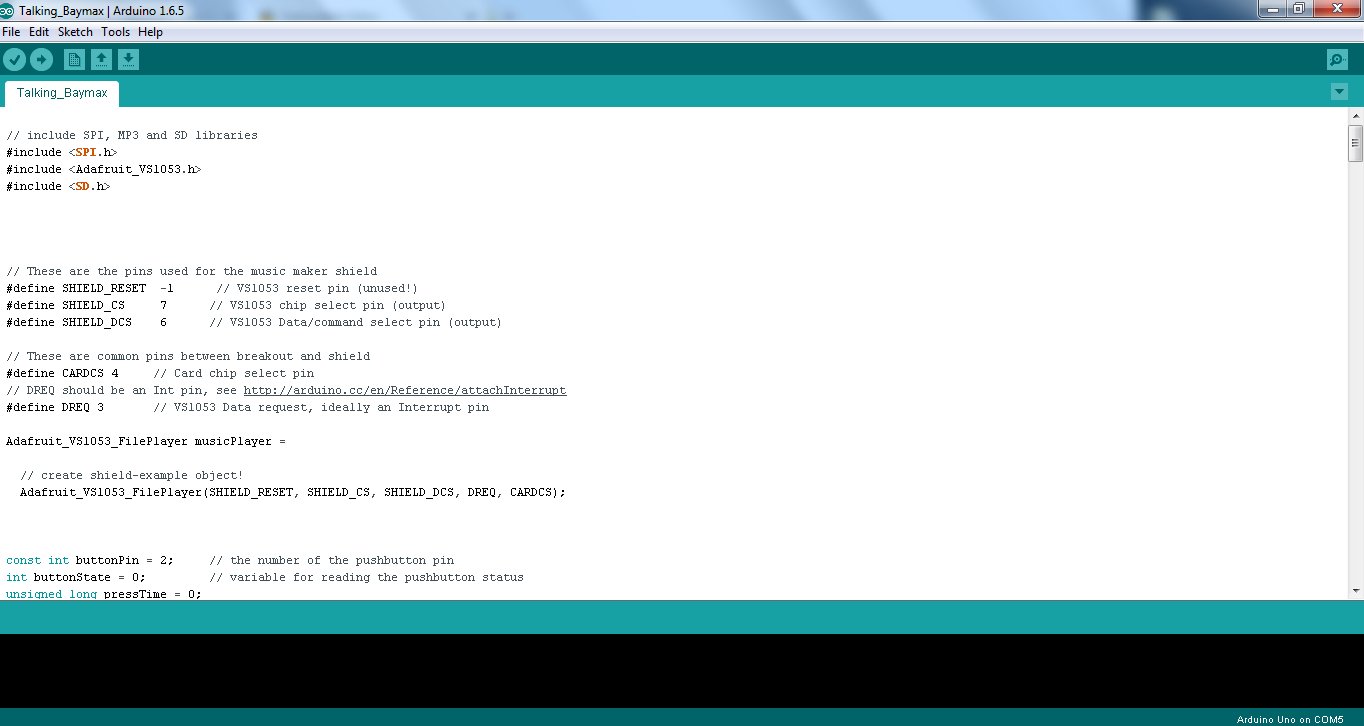Click the "#define SHIELD_DCS 6" line
1364x726 pixels.
254,322
